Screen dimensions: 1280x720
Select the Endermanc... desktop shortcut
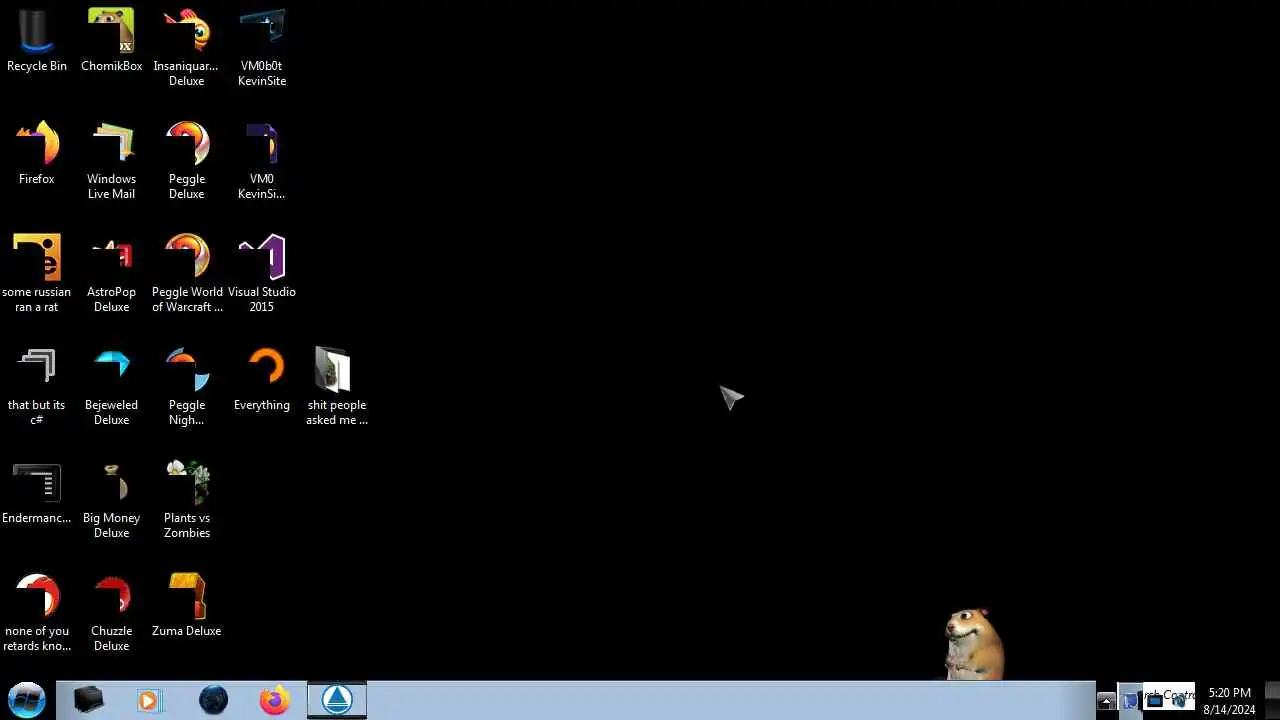pyautogui.click(x=37, y=493)
